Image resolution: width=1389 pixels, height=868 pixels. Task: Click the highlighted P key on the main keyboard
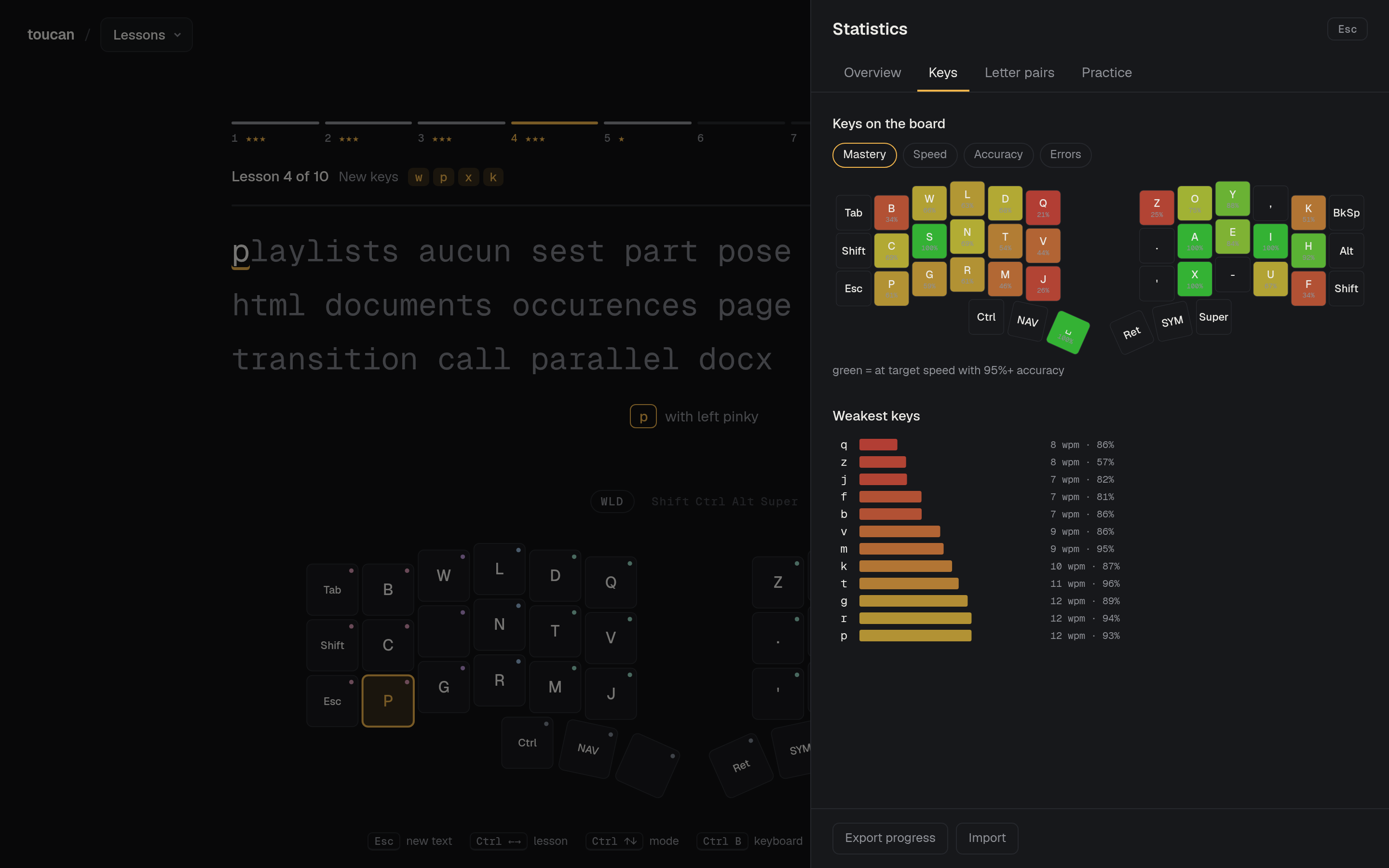click(x=388, y=700)
